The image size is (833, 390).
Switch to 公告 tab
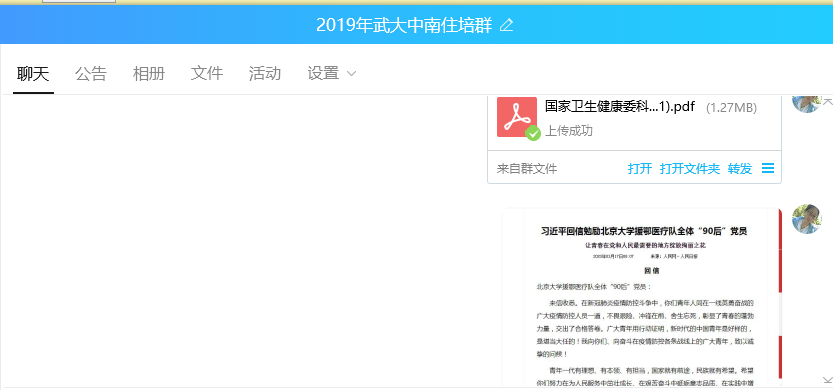[x=91, y=73]
